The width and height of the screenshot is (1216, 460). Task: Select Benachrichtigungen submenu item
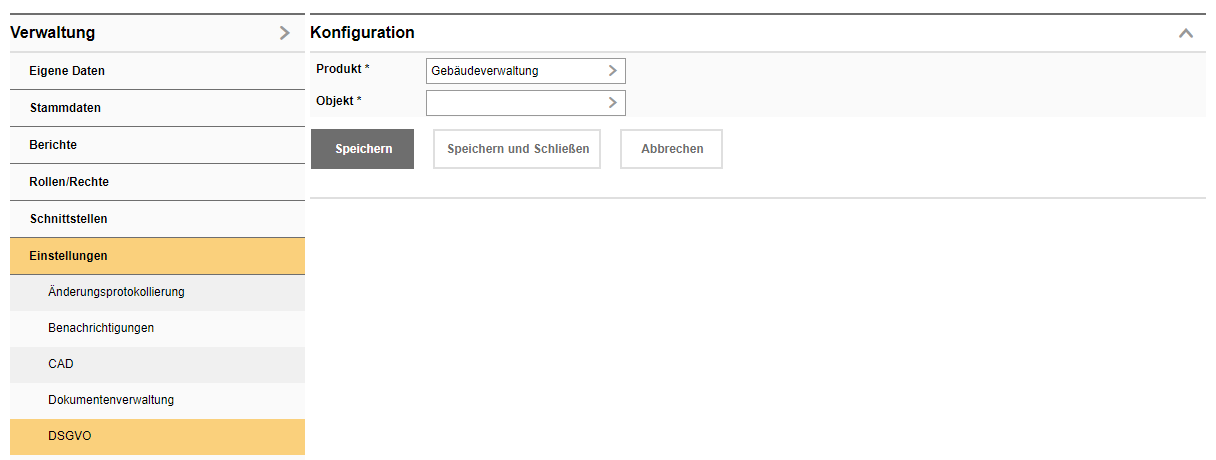pos(101,328)
